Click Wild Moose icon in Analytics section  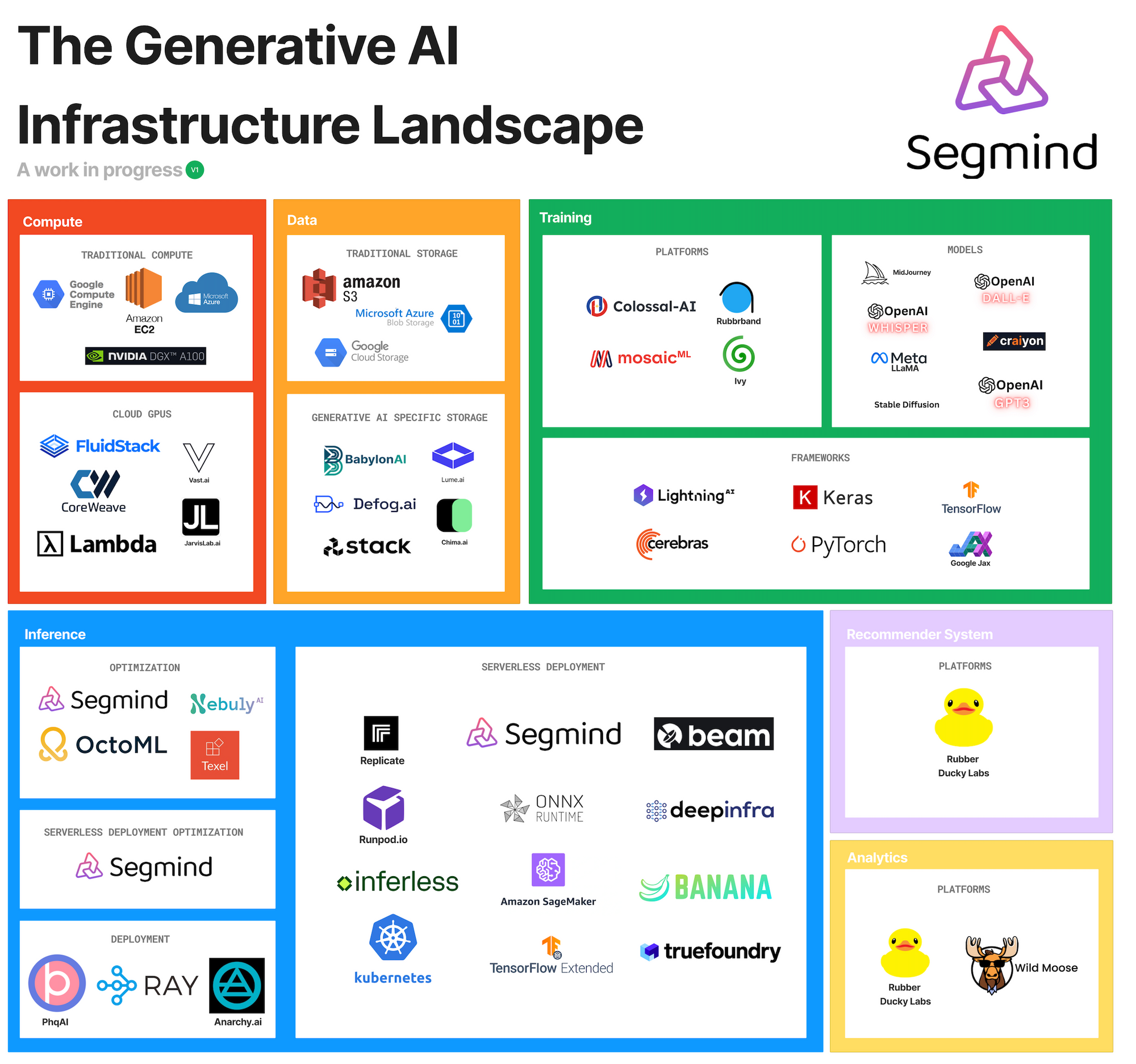tap(1001, 960)
